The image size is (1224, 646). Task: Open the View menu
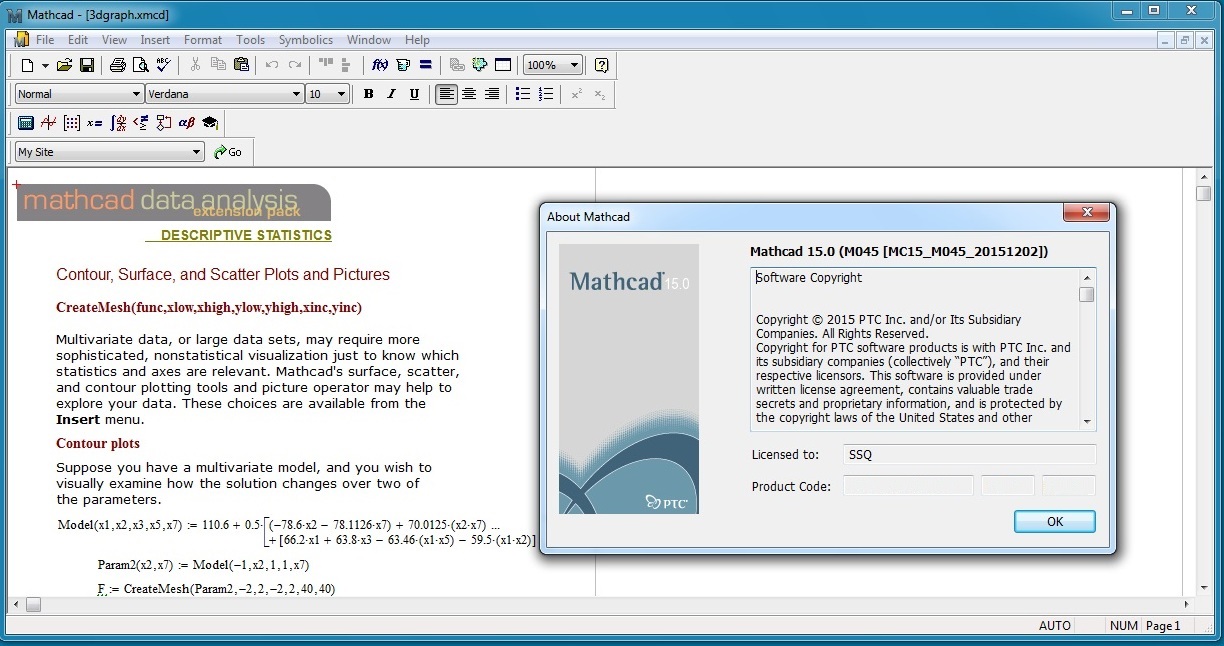click(x=114, y=40)
